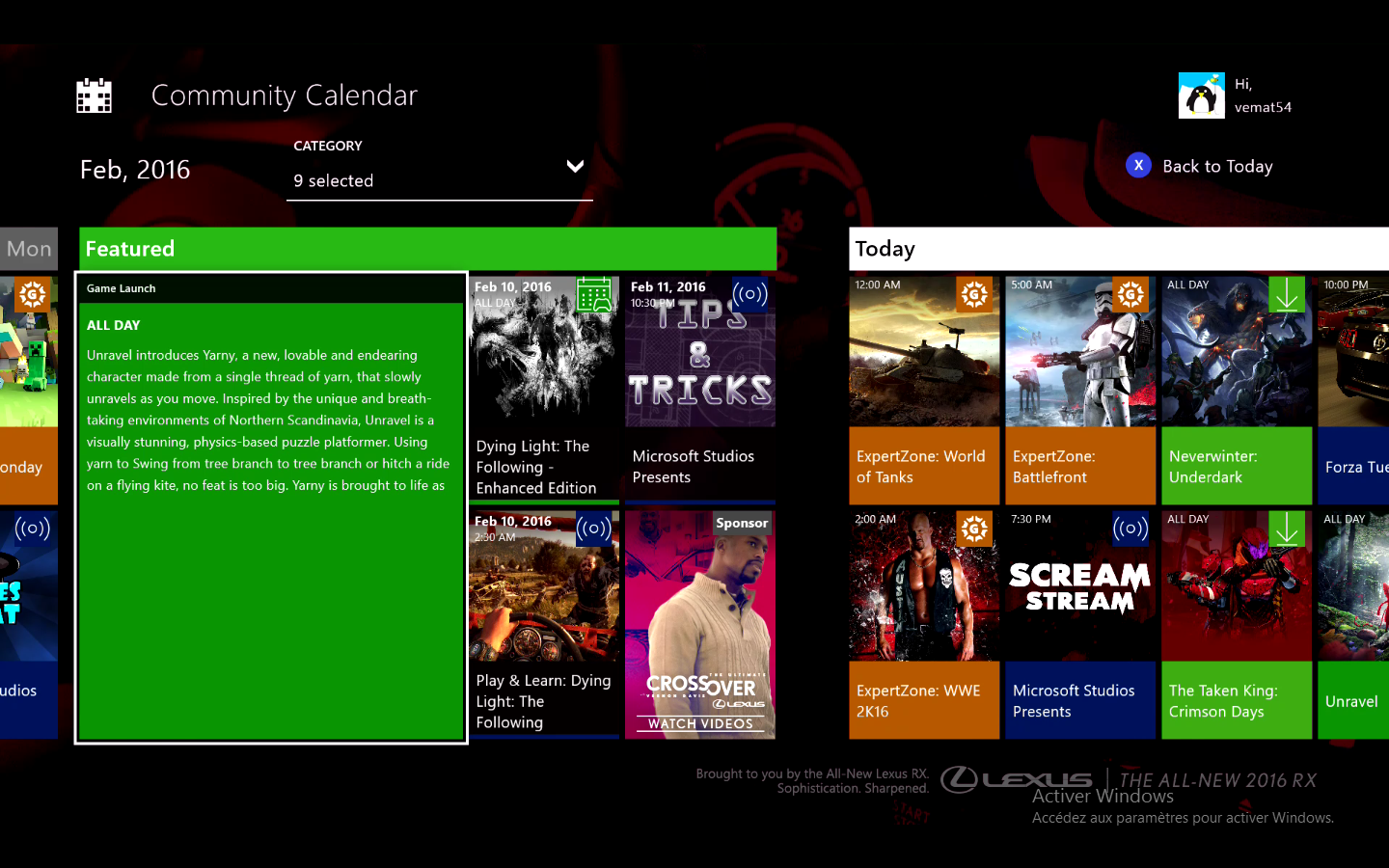Click the Community Calendar icon
This screenshot has height=868, width=1389.
(95, 95)
